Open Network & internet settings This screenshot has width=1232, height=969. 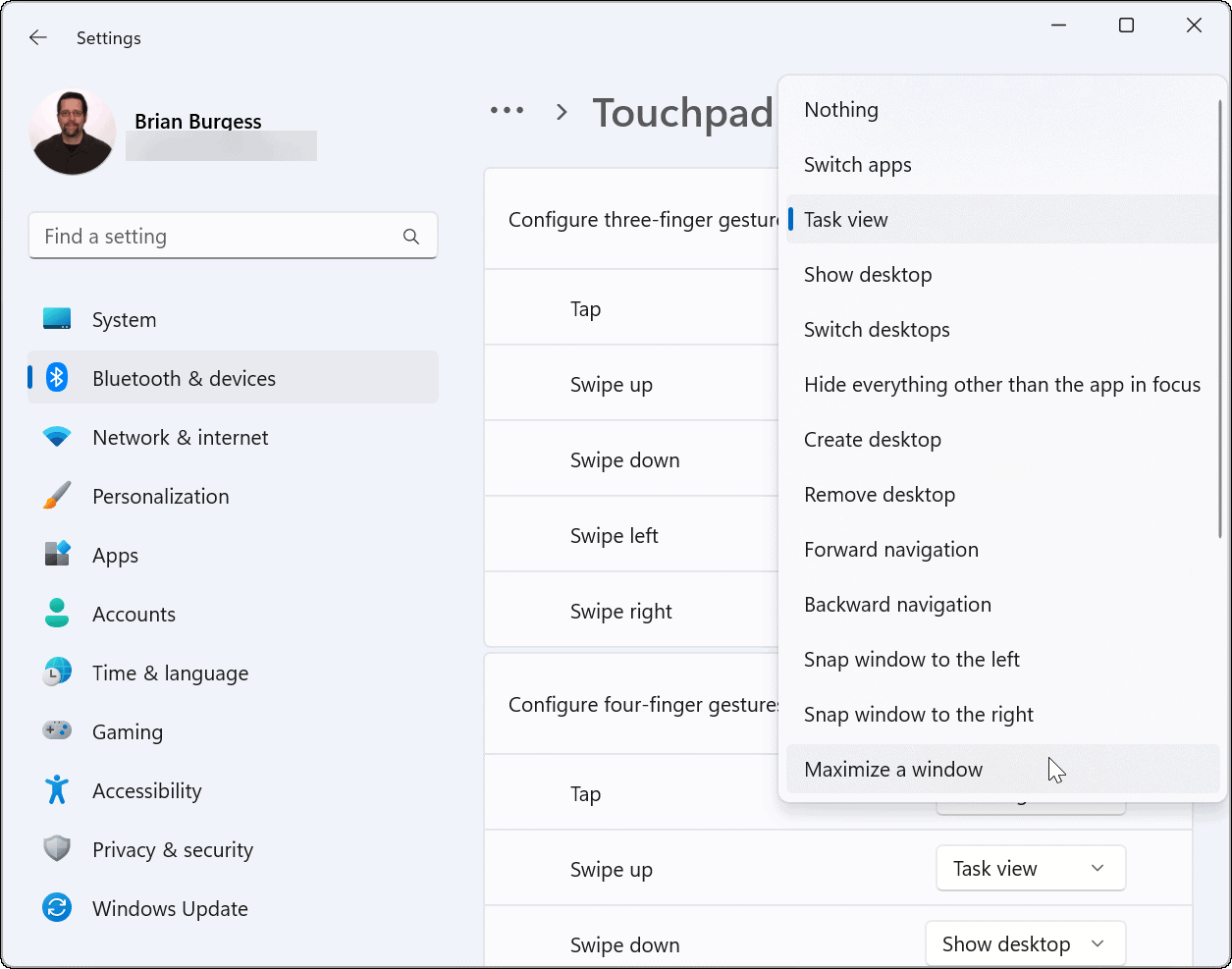[x=57, y=437]
